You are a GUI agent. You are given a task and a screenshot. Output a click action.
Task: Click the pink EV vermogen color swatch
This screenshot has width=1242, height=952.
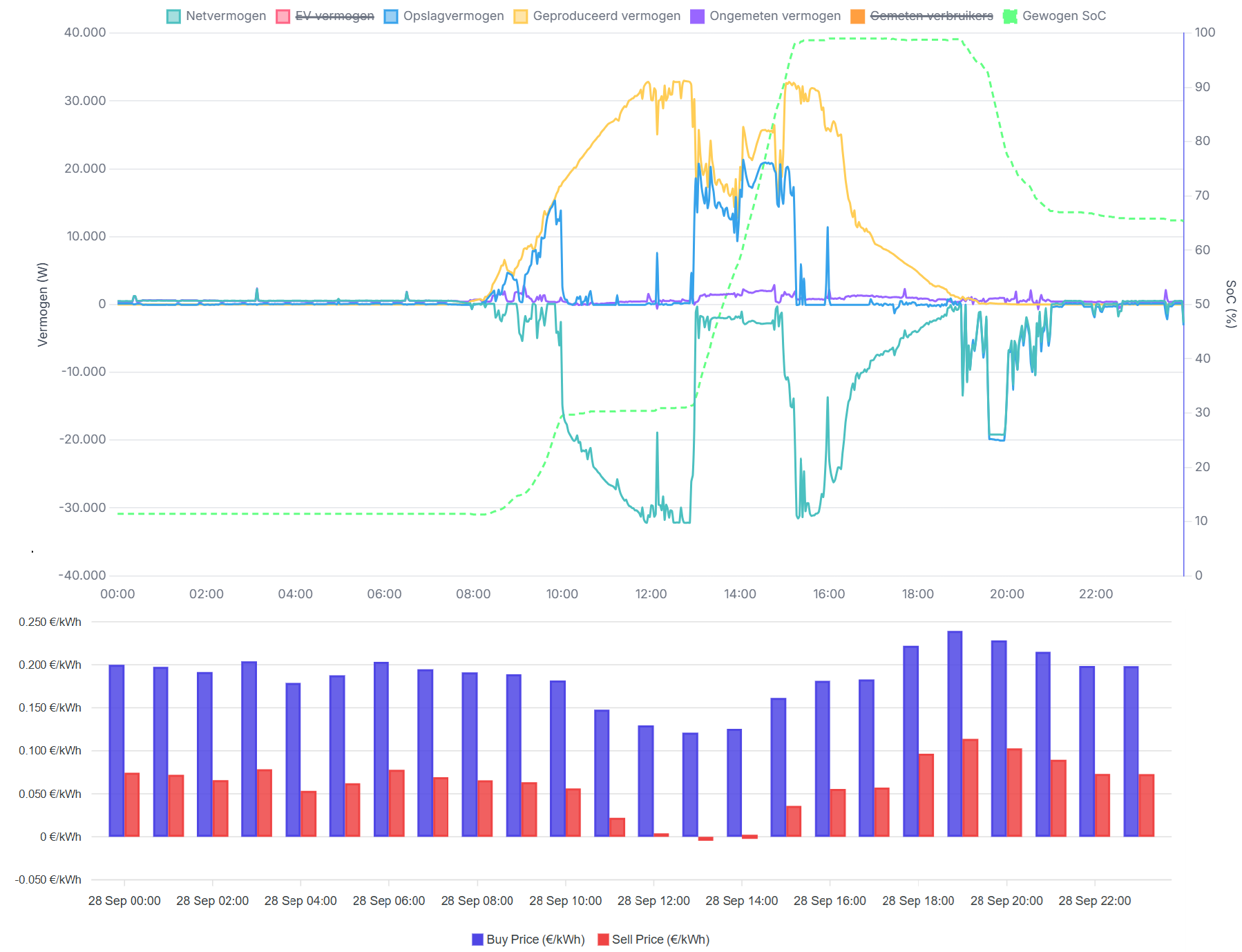pos(283,17)
